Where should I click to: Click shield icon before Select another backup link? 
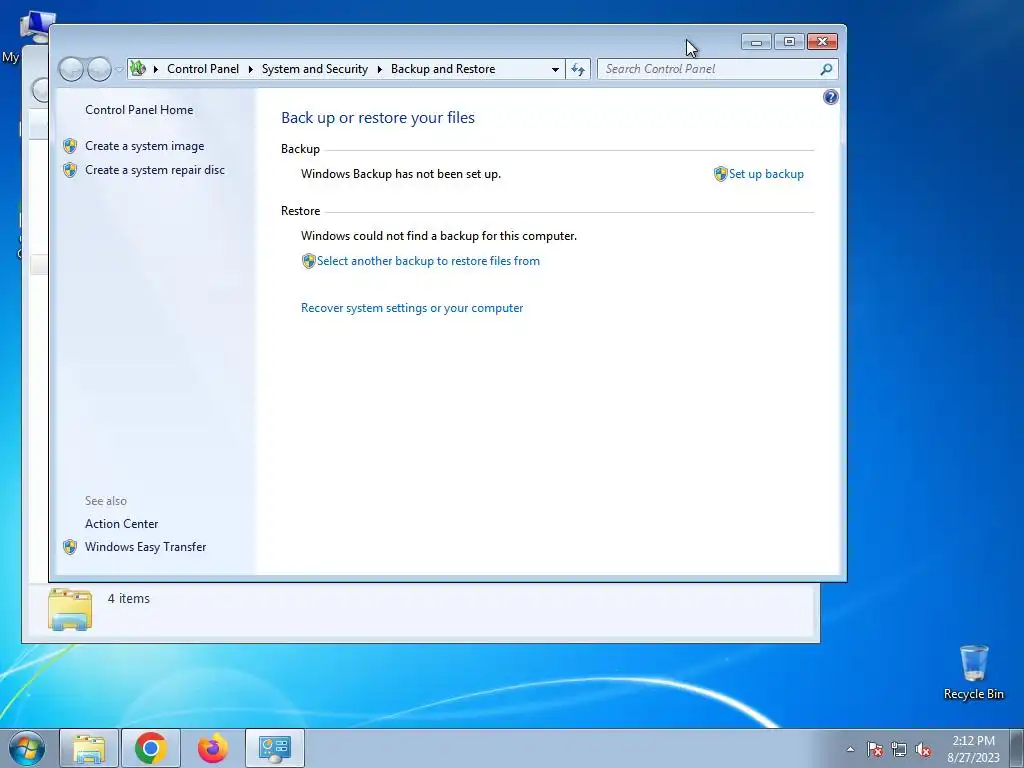point(308,261)
